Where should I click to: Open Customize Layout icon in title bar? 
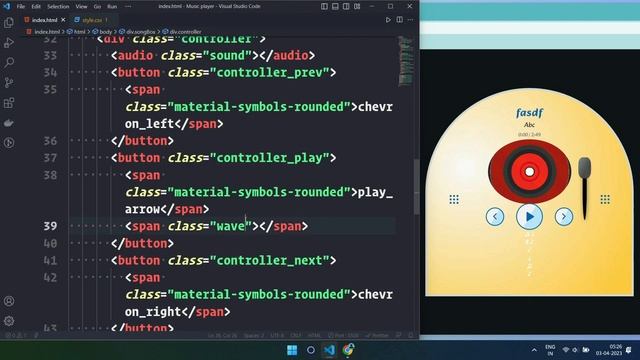pyautogui.click(x=357, y=6)
